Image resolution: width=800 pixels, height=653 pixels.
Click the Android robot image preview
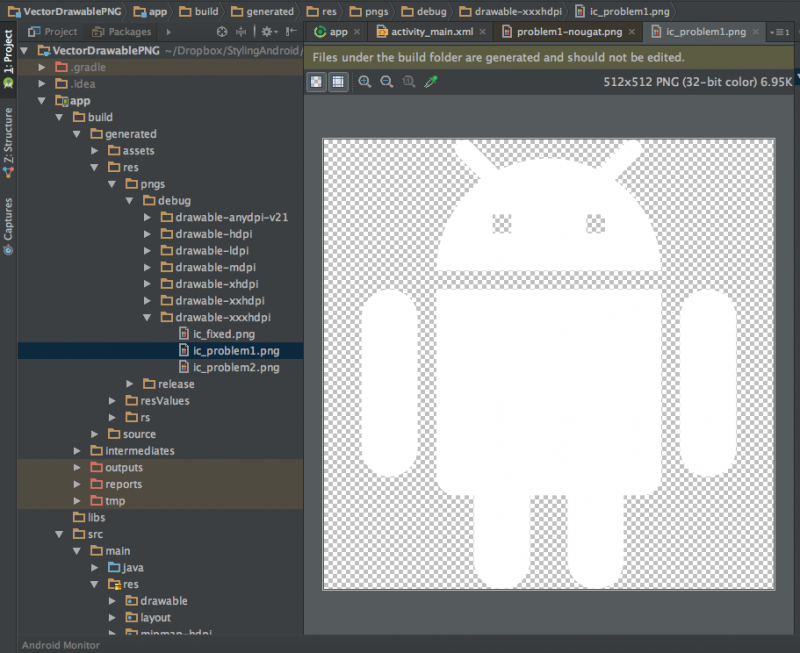[548, 364]
